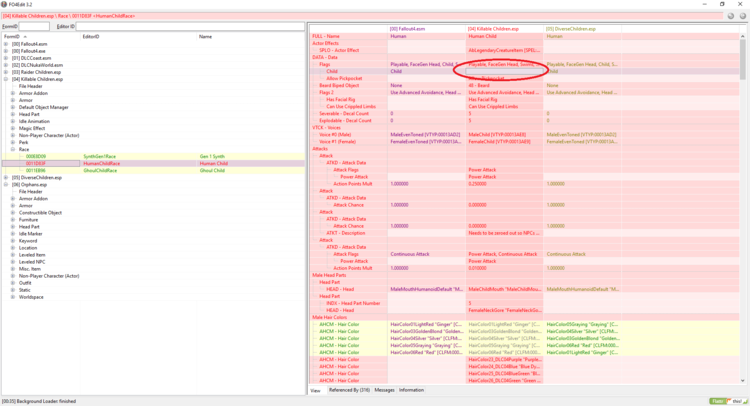Click the Beard Biped Object row label

(x=339, y=86)
